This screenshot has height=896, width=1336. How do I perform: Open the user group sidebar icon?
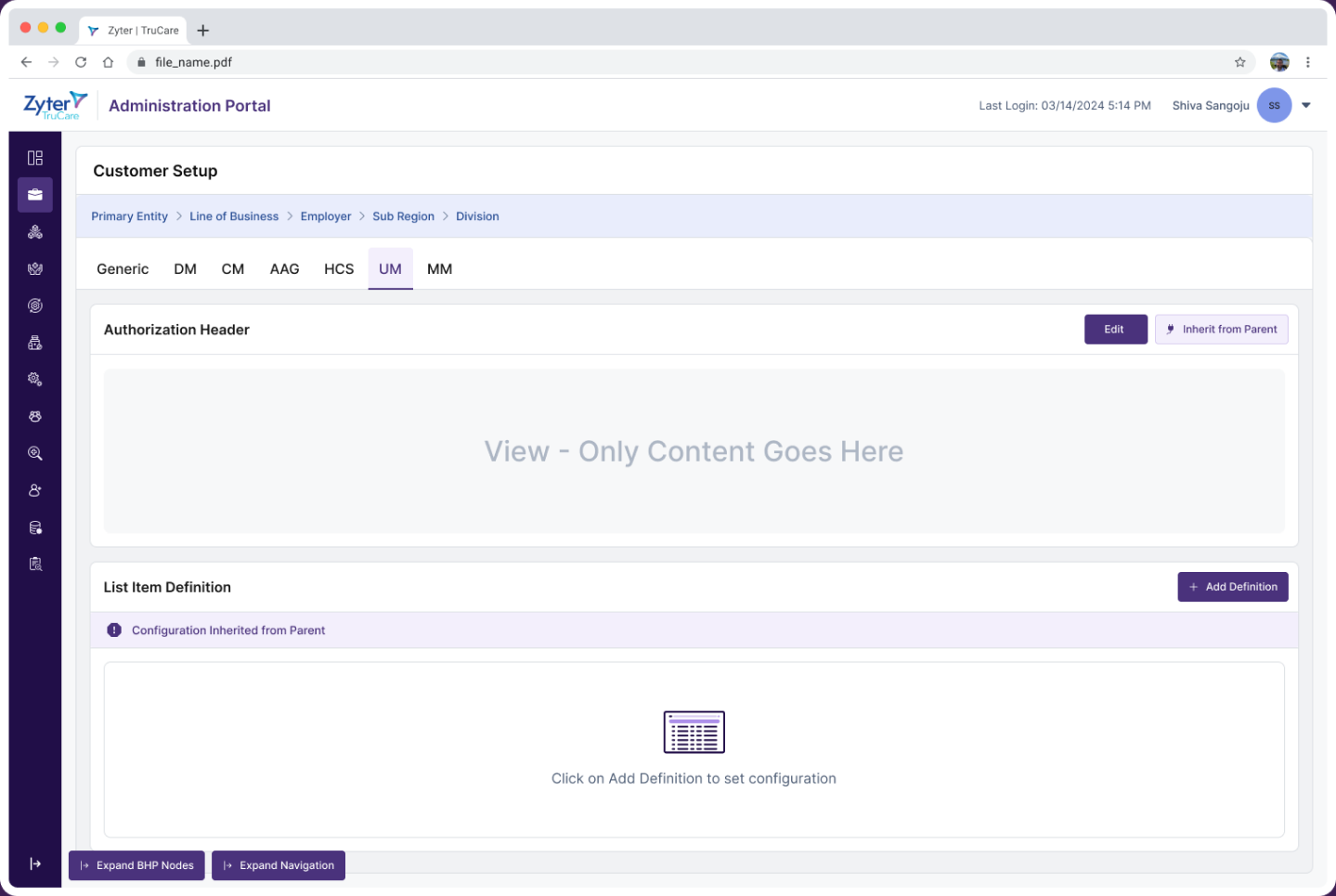(x=35, y=416)
